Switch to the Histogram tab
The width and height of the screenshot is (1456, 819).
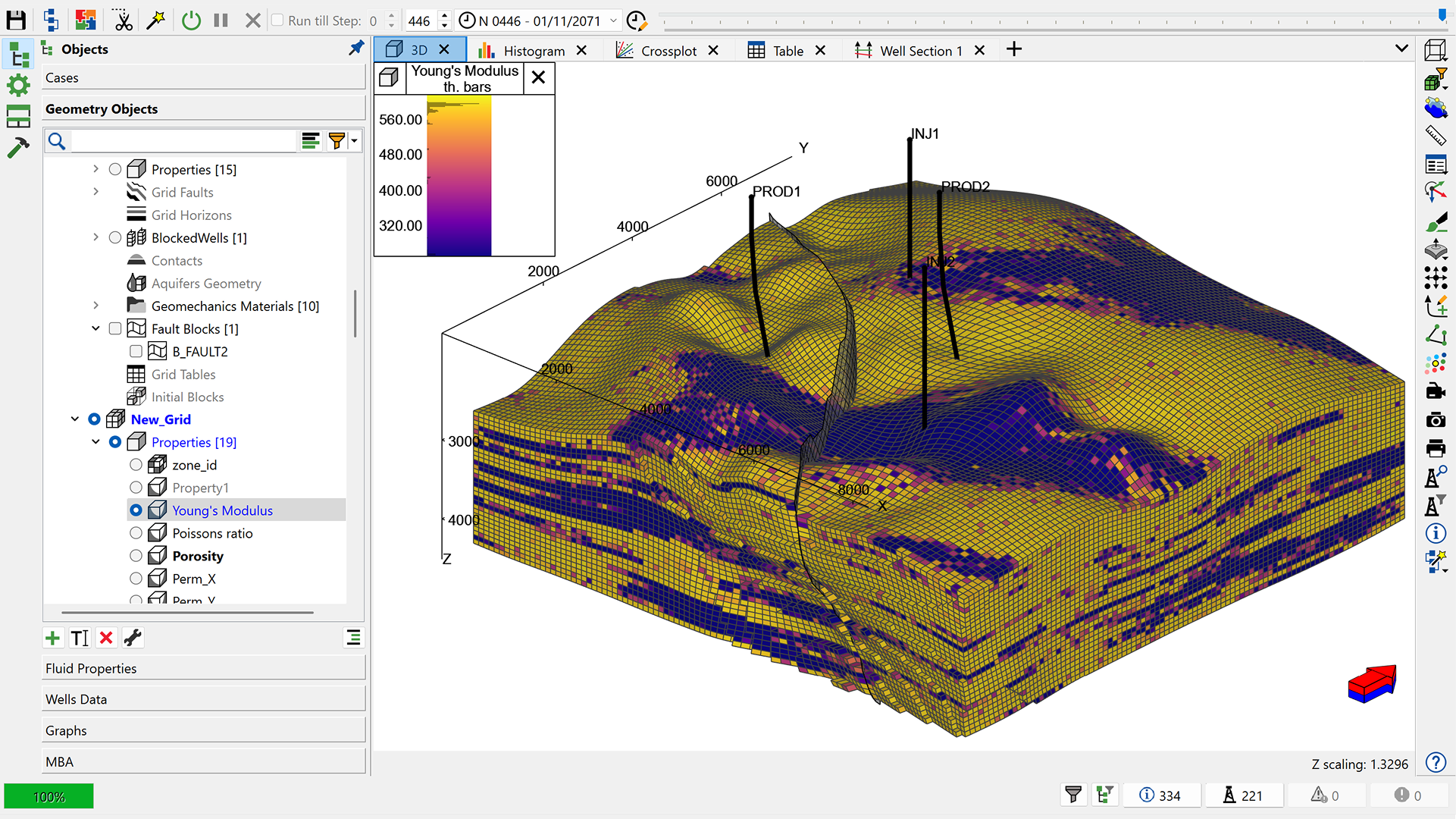click(533, 51)
